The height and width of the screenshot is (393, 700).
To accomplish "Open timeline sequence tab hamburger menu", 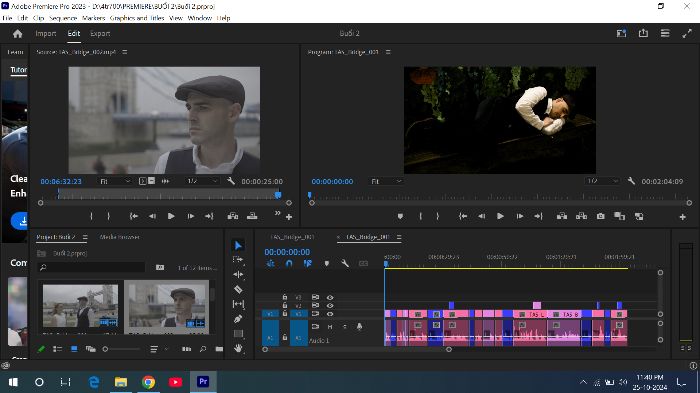I will pyautogui.click(x=399, y=237).
